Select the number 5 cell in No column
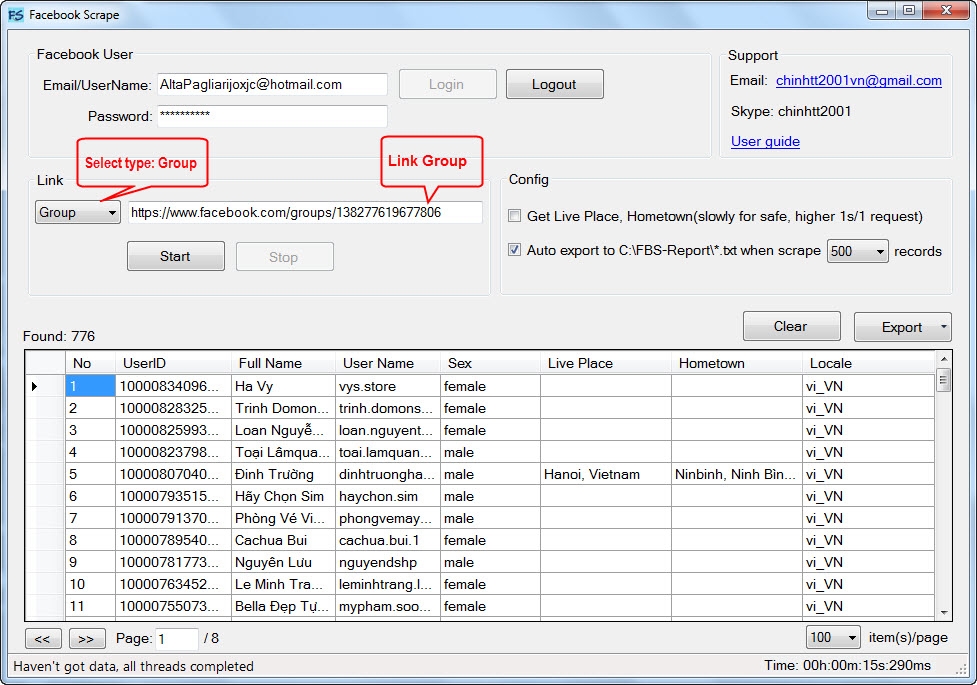The image size is (977, 685). [x=90, y=474]
